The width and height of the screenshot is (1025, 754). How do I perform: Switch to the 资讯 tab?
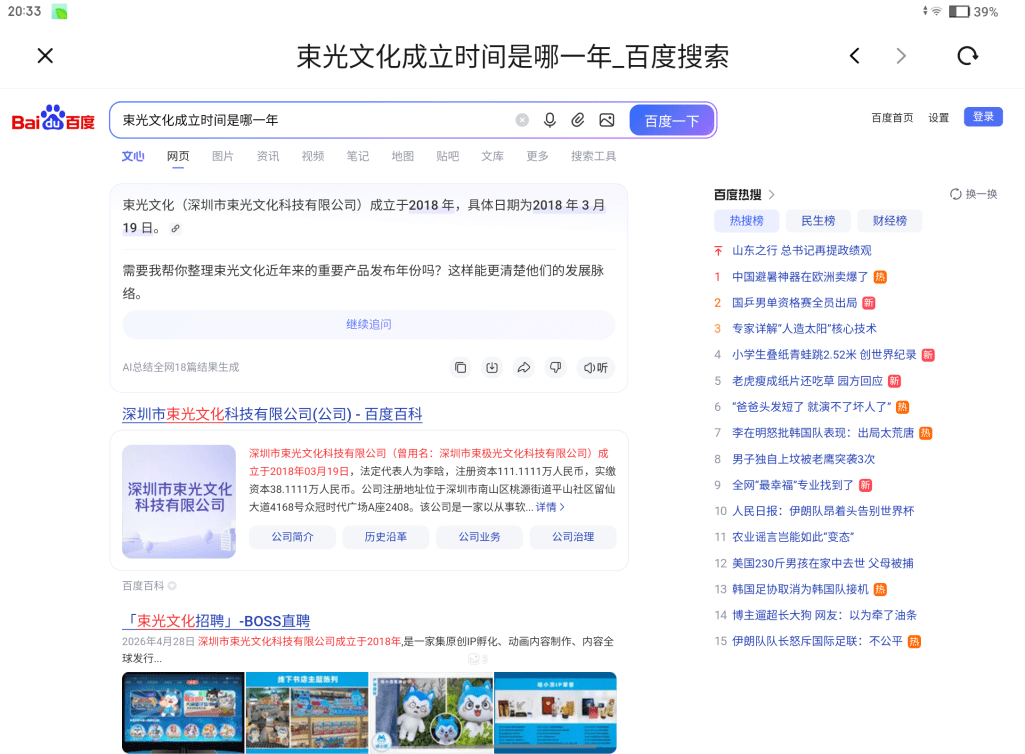[268, 156]
